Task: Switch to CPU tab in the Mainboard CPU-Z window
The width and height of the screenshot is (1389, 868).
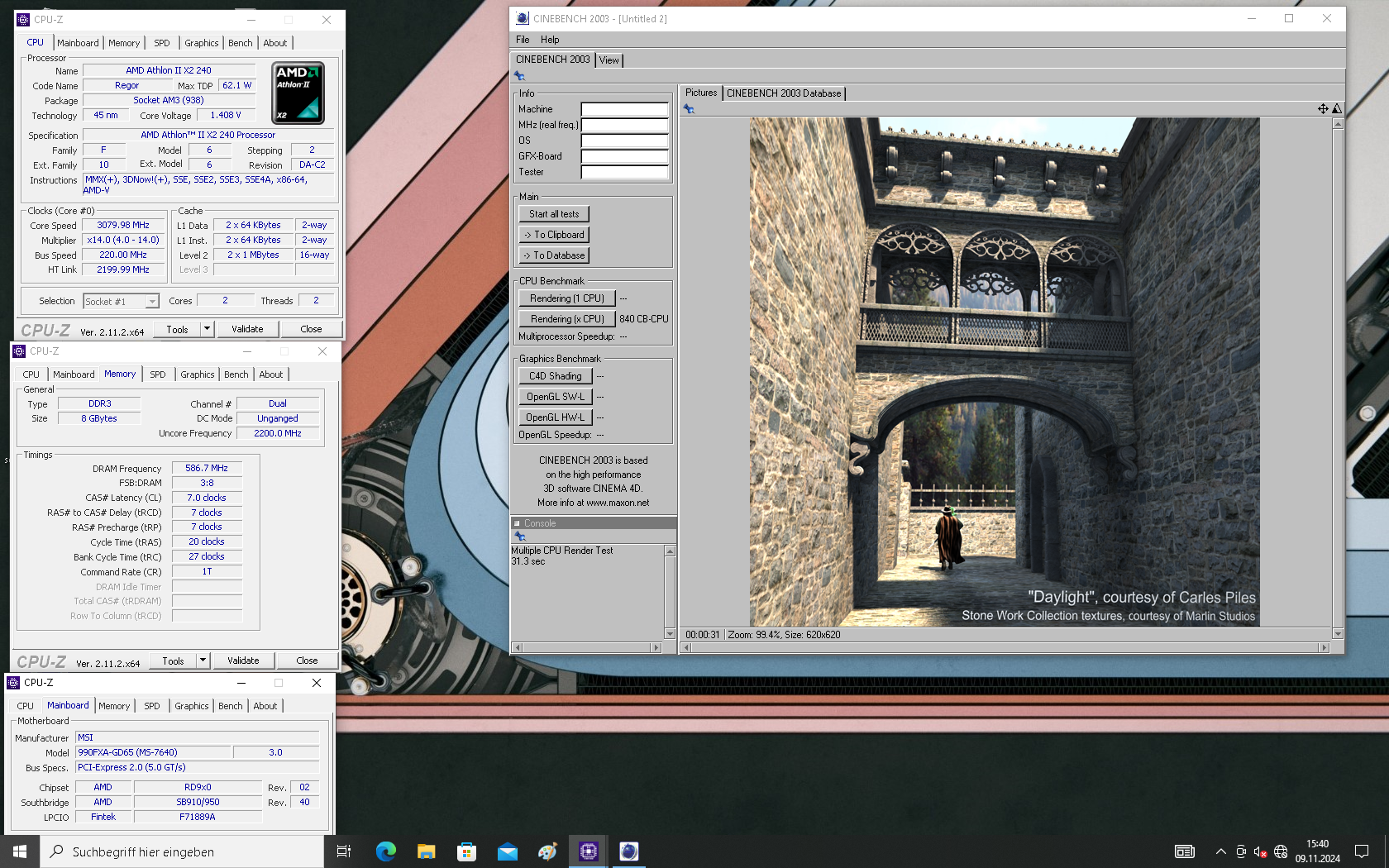Action: coord(26,706)
